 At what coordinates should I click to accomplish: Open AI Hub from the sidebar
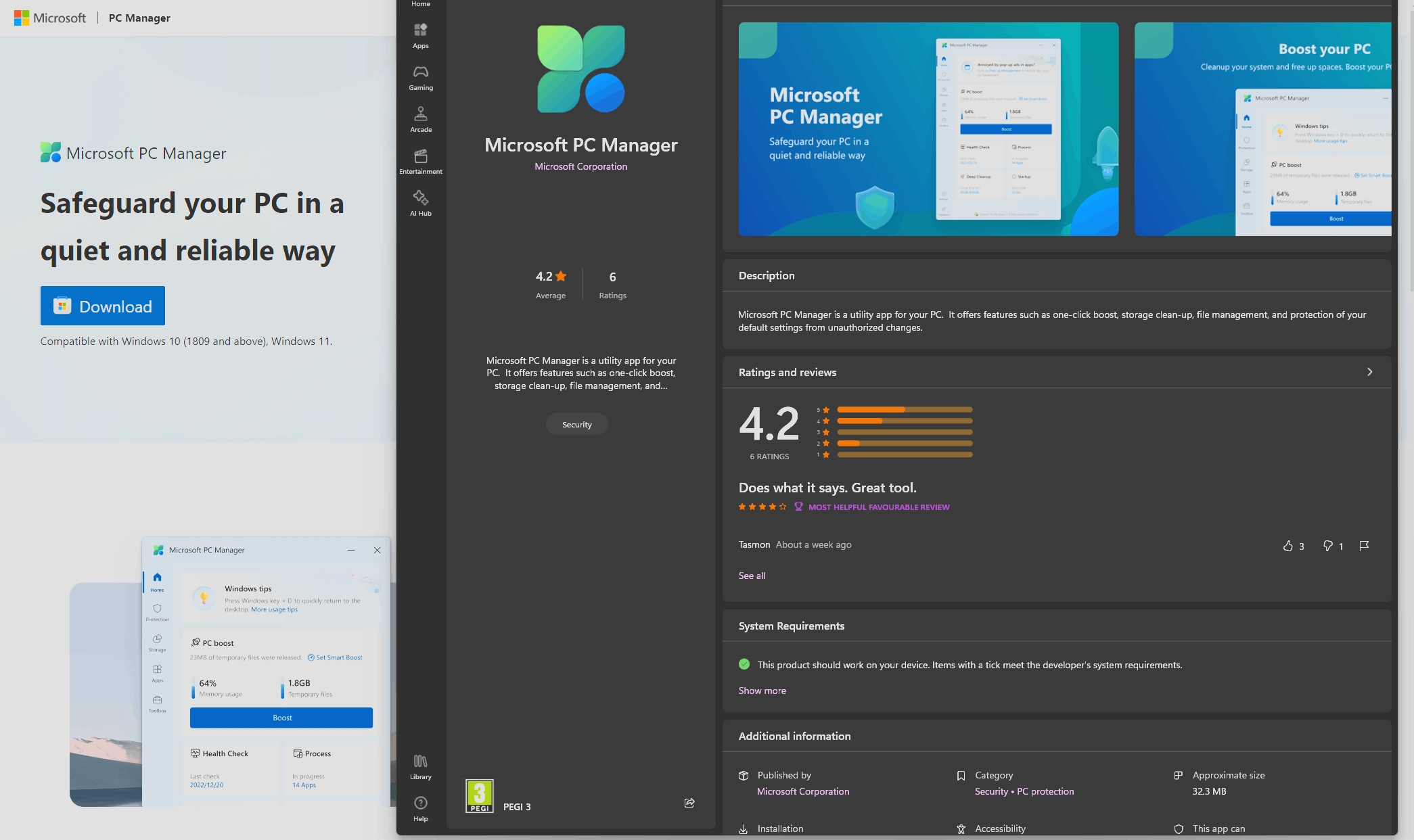pos(420,203)
